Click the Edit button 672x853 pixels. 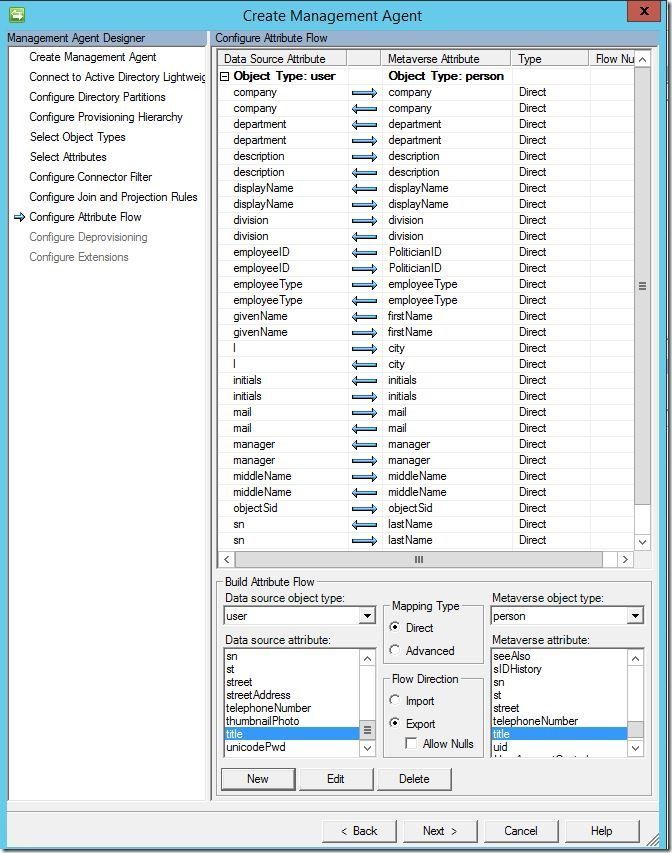tap(336, 778)
